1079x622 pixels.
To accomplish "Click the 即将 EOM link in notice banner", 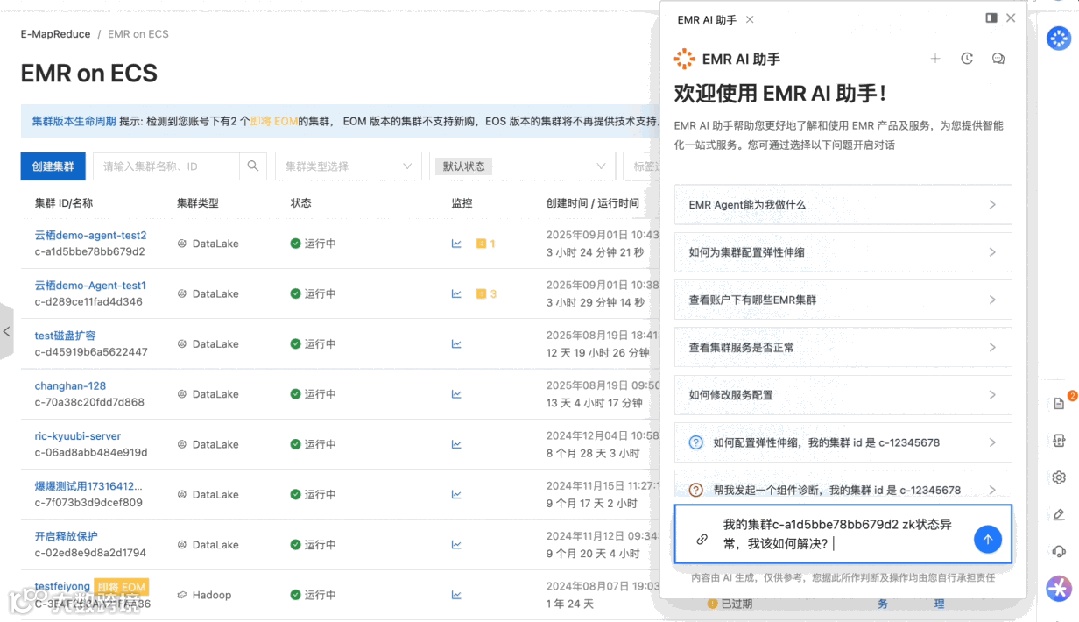I will 274,121.
